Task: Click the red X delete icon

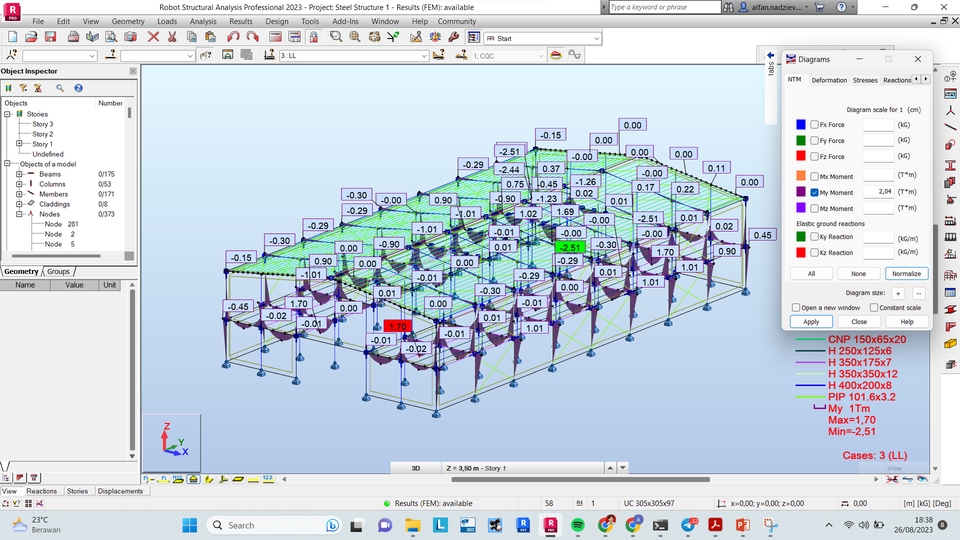Action: coord(153,37)
